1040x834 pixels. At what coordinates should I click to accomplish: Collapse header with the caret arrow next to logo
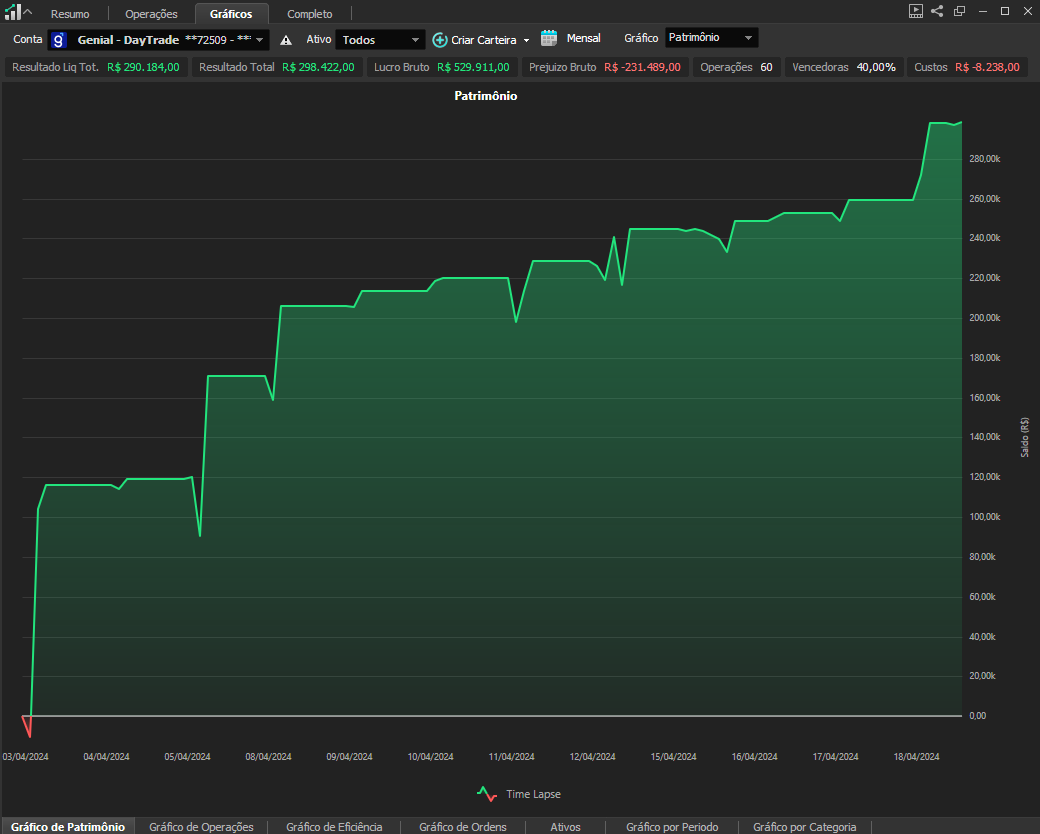click(x=28, y=11)
